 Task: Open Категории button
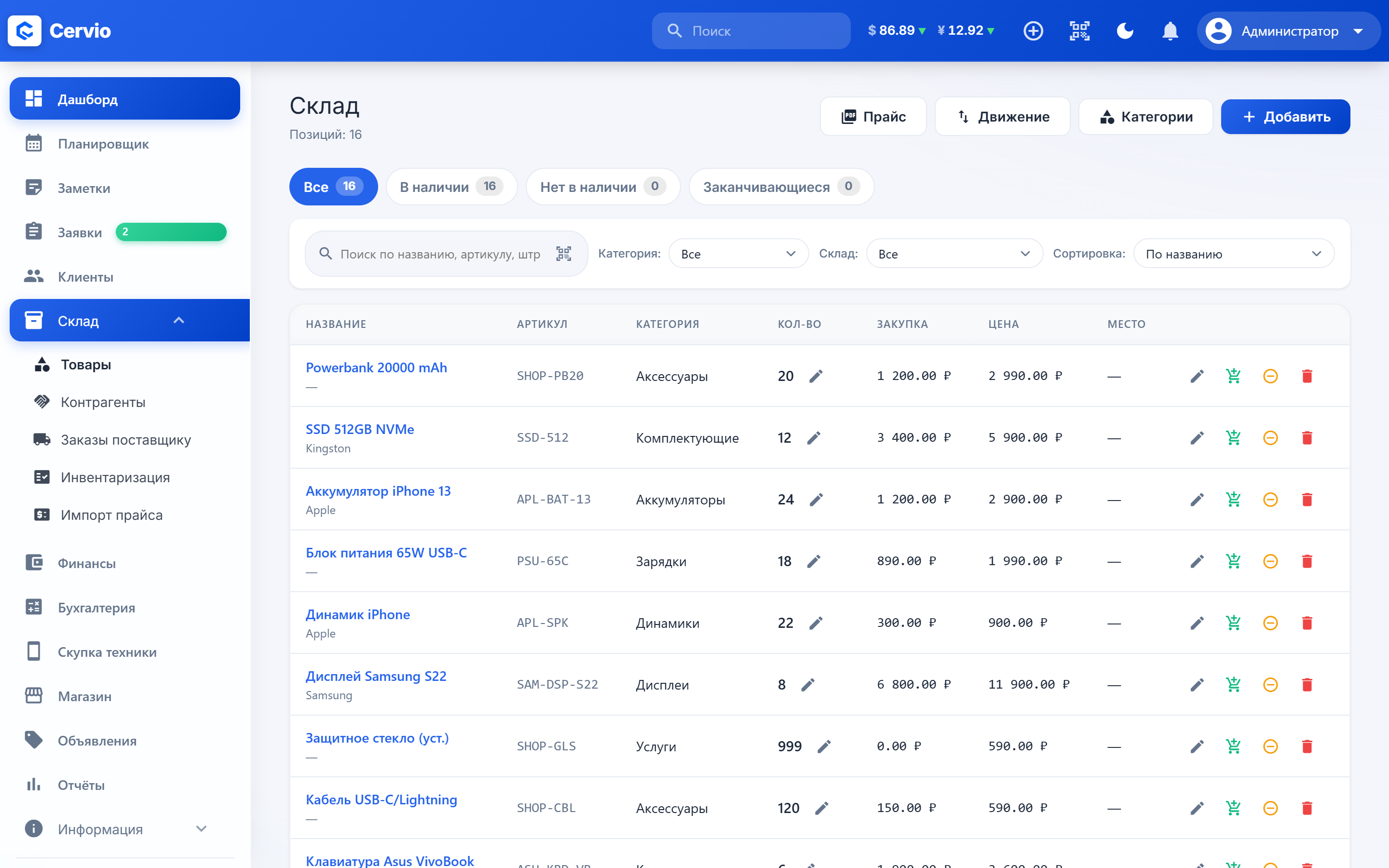[x=1145, y=117]
